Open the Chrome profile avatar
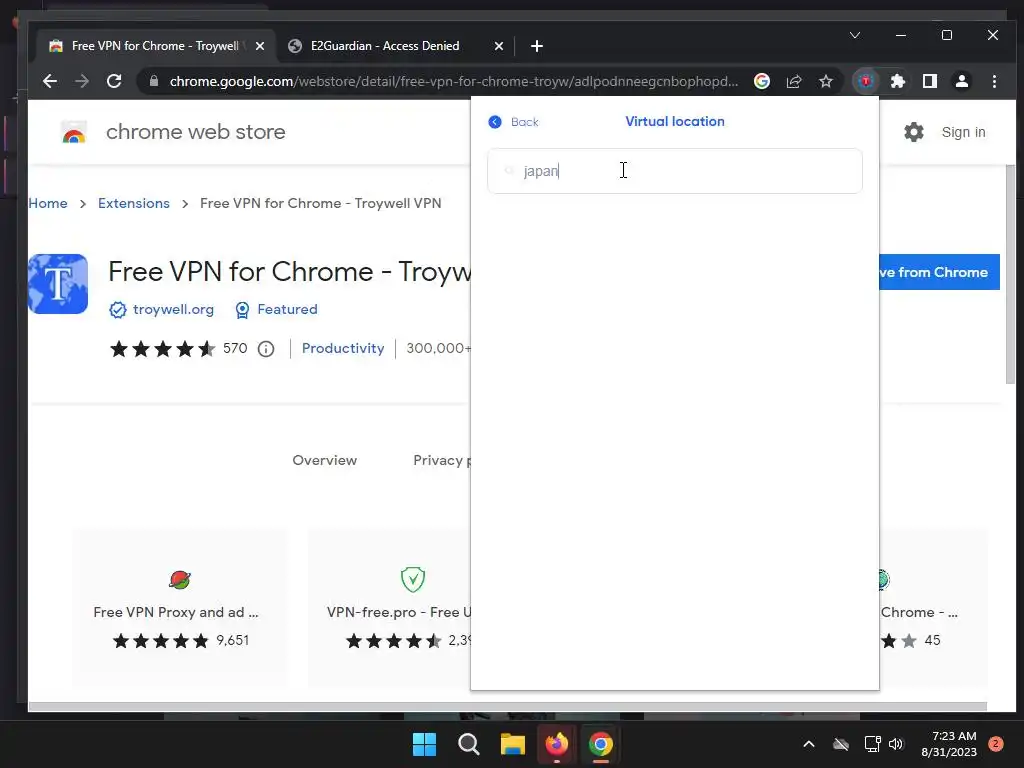This screenshot has width=1024, height=768. click(x=962, y=81)
